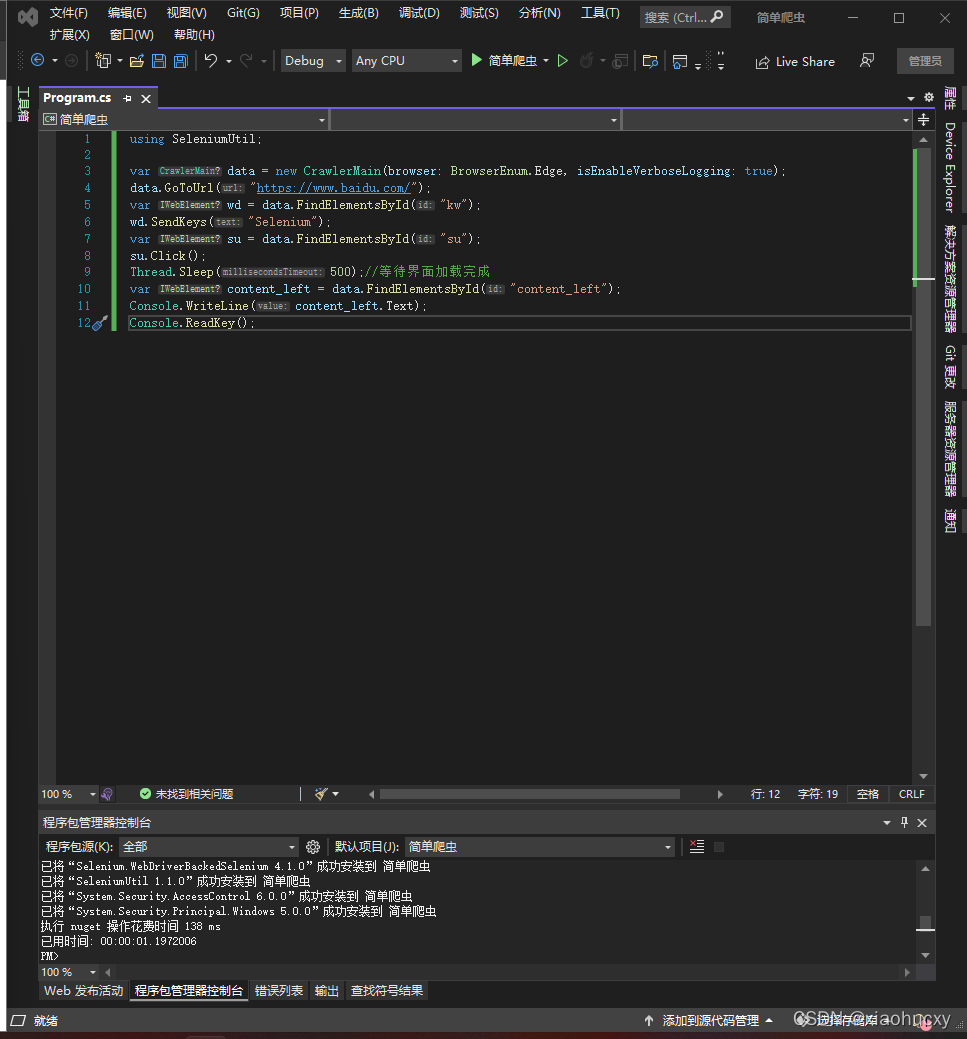Open Package Manager Console window options dropdown arrow
Image resolution: width=967 pixels, height=1039 pixels.
click(x=887, y=823)
